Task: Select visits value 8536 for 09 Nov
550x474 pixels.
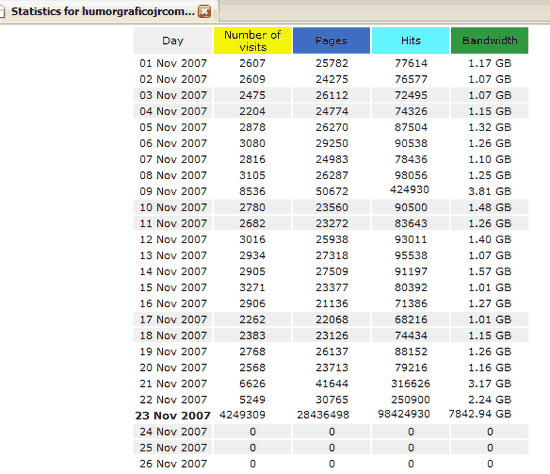Action: click(x=253, y=192)
